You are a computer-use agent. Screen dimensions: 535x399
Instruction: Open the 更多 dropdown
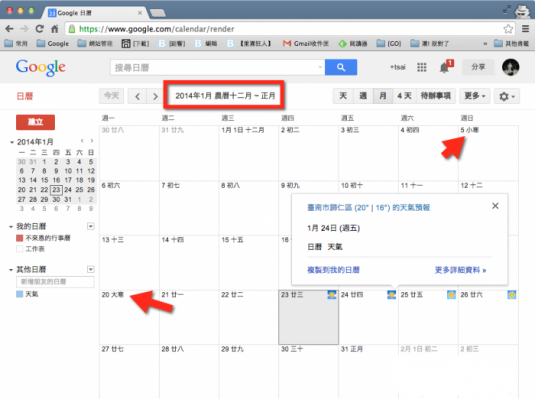(475, 96)
